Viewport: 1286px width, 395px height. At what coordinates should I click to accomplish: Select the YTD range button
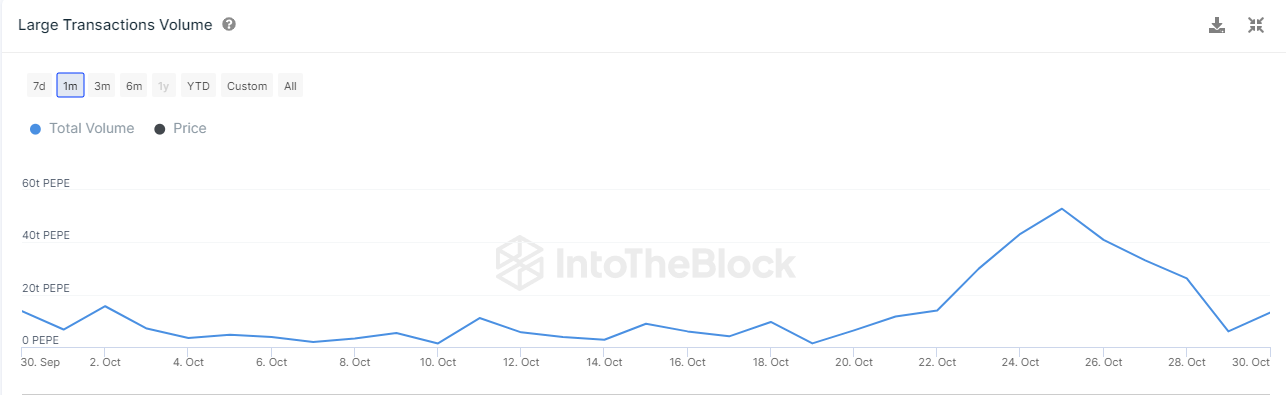pyautogui.click(x=199, y=86)
